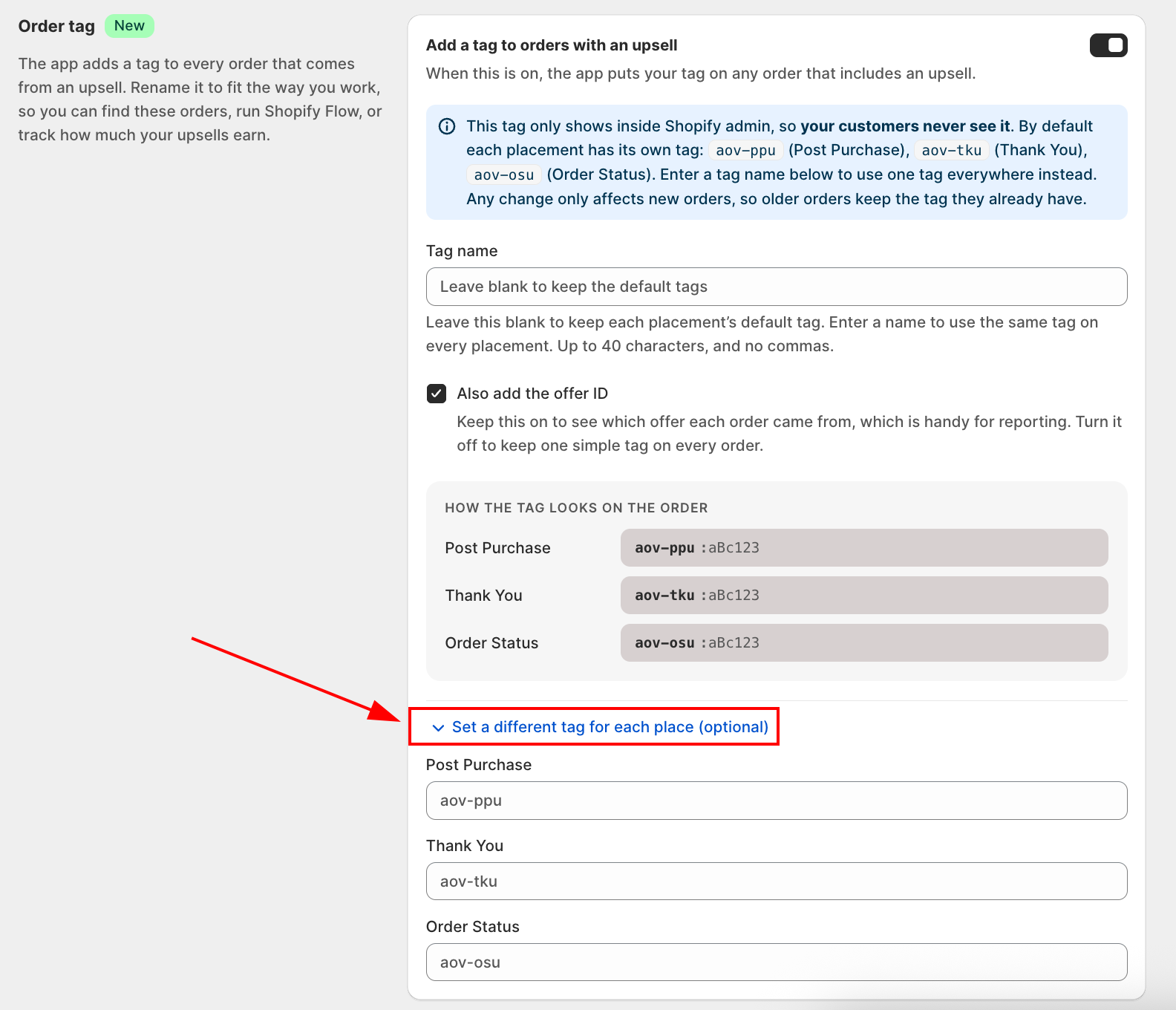Image resolution: width=1176 pixels, height=1010 pixels.
Task: Uncheck the Also add the offer ID checkbox
Action: (437, 394)
